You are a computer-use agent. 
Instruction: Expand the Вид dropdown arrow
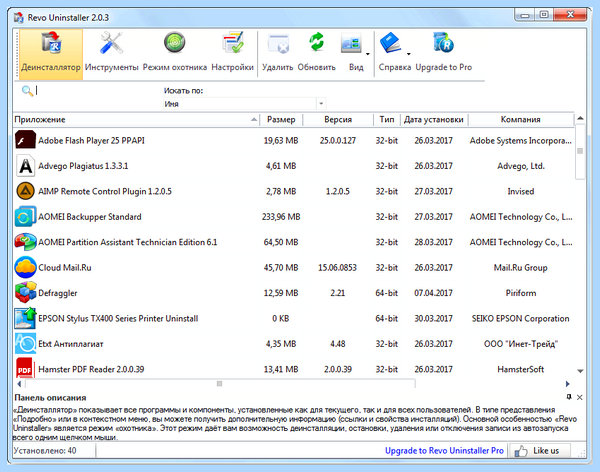point(368,54)
